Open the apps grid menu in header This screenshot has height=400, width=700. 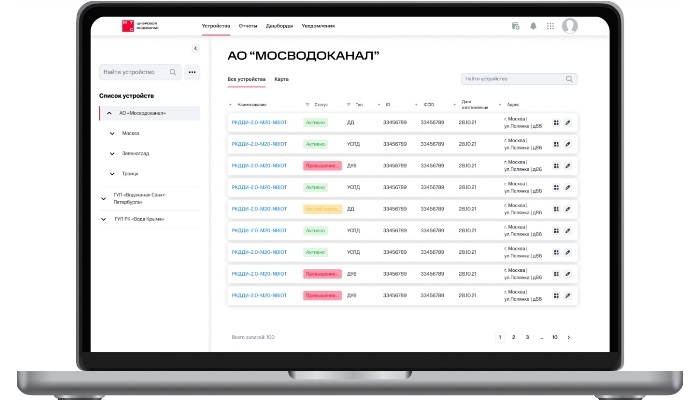pos(550,26)
